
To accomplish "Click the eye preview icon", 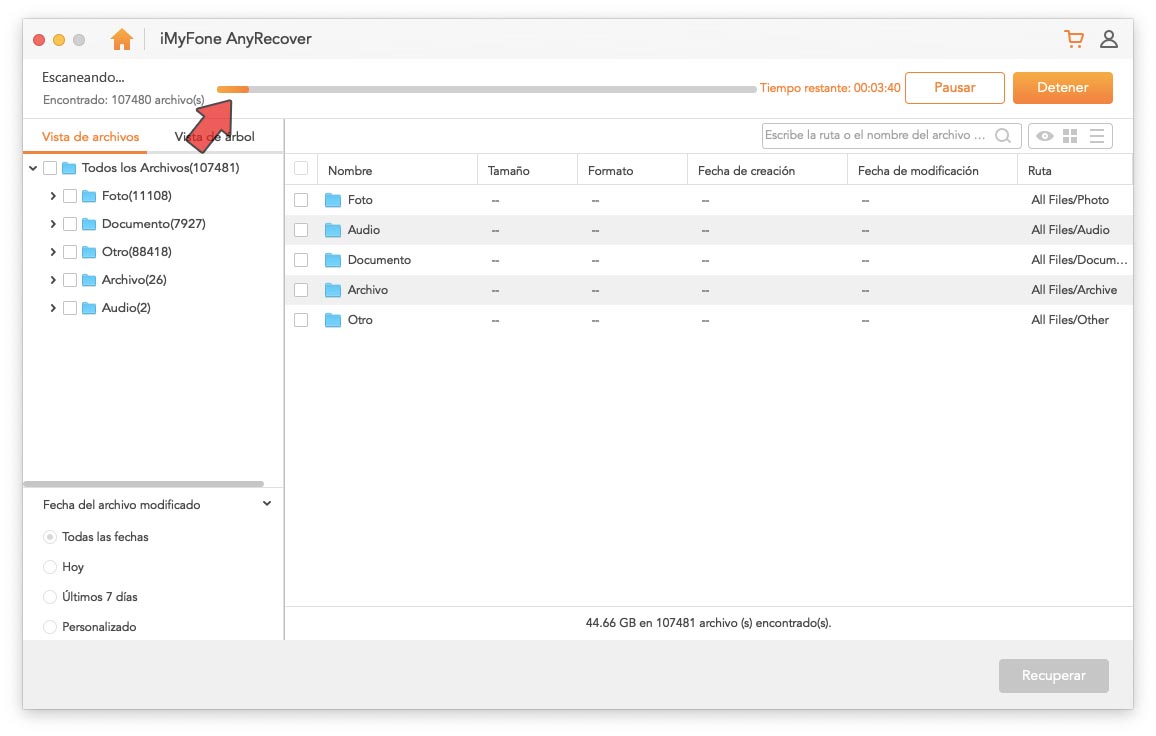I will (1045, 136).
